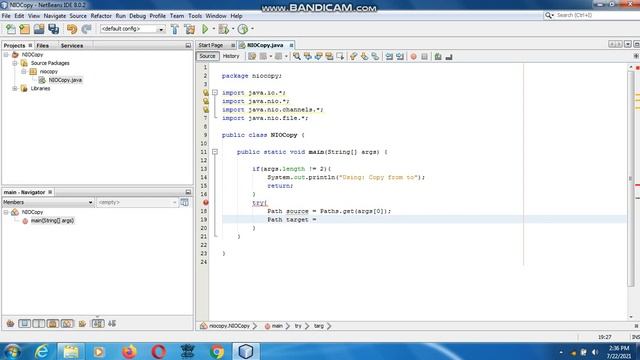The height and width of the screenshot is (360, 640).
Task: Click niocopy.NIOCopy in breadcrumb bar
Action: (229, 326)
